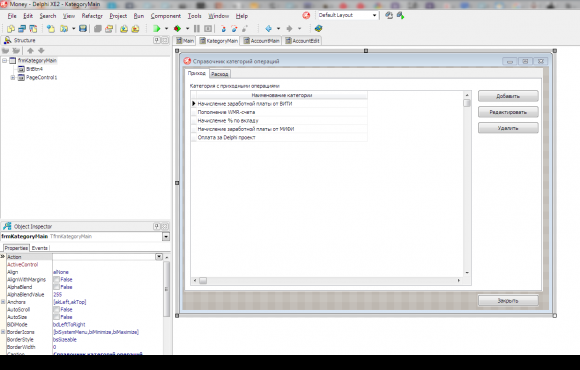Screen dimensions: 580x370
Task: Click the Добавить button
Action: pos(508,96)
